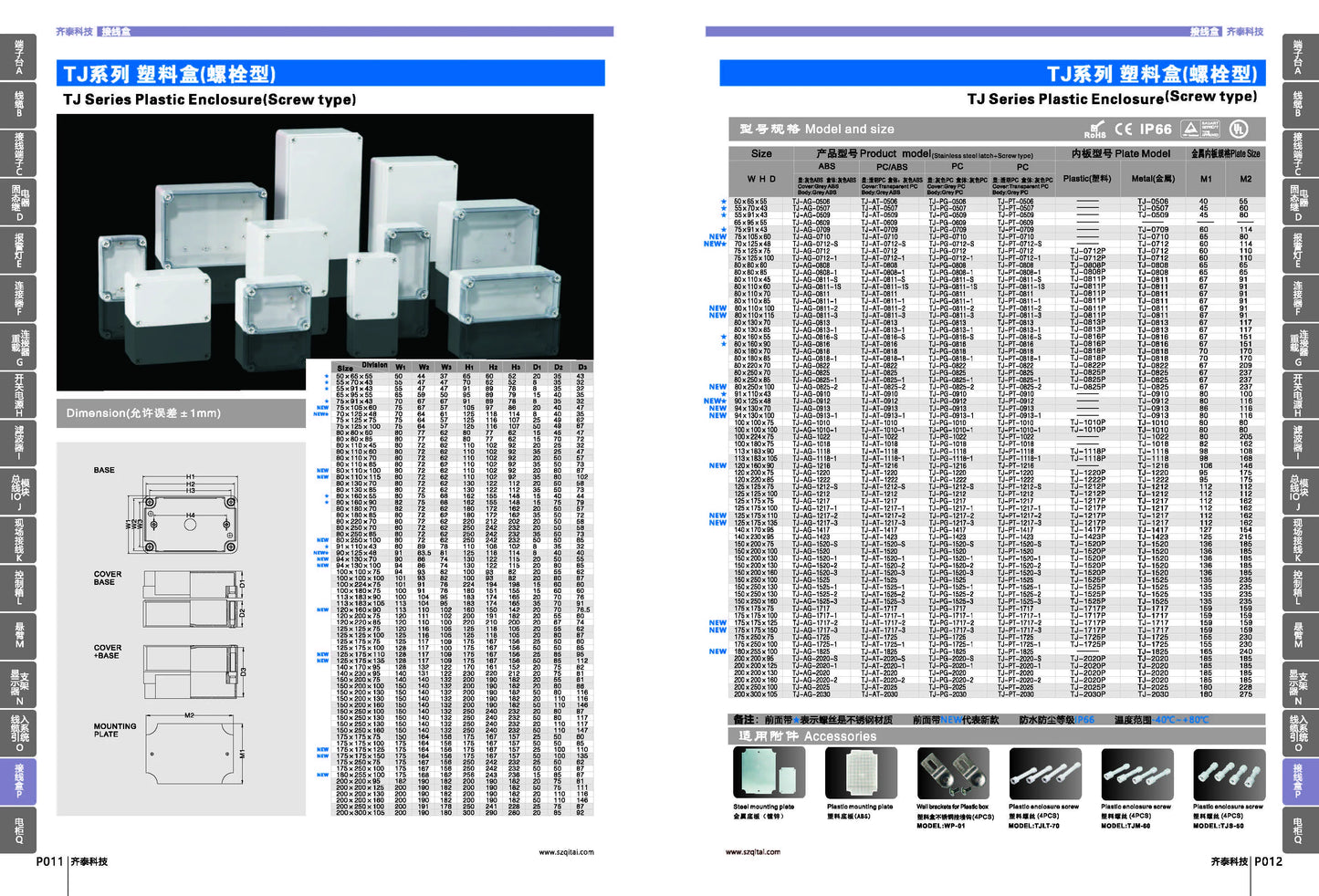Select highlighted left-page tab P 接线盒
Image resolution: width=1319 pixels, height=896 pixels.
pos(18,782)
